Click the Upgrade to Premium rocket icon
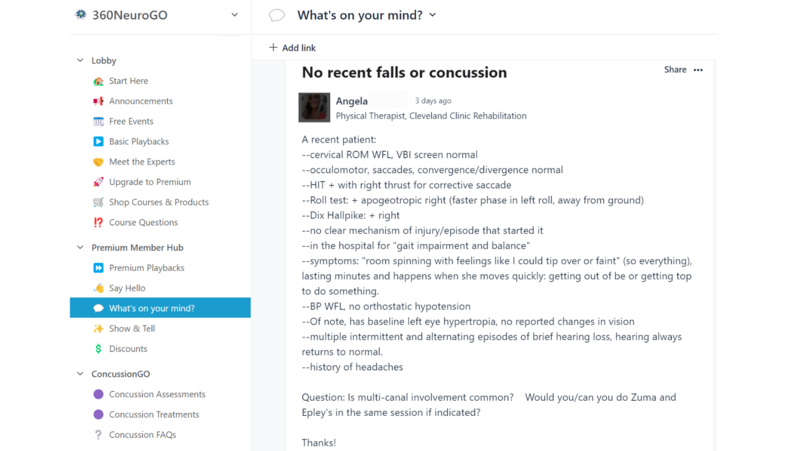The height and width of the screenshot is (451, 800). pyautogui.click(x=98, y=182)
